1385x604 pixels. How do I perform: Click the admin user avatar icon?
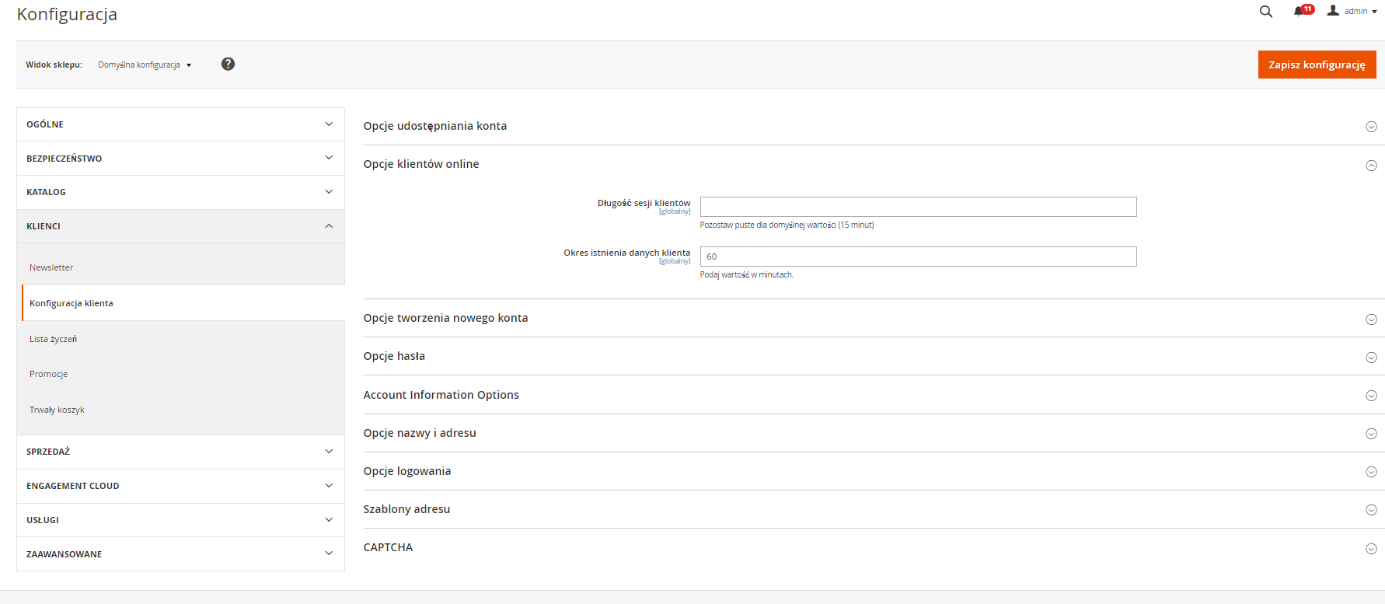pos(1332,11)
